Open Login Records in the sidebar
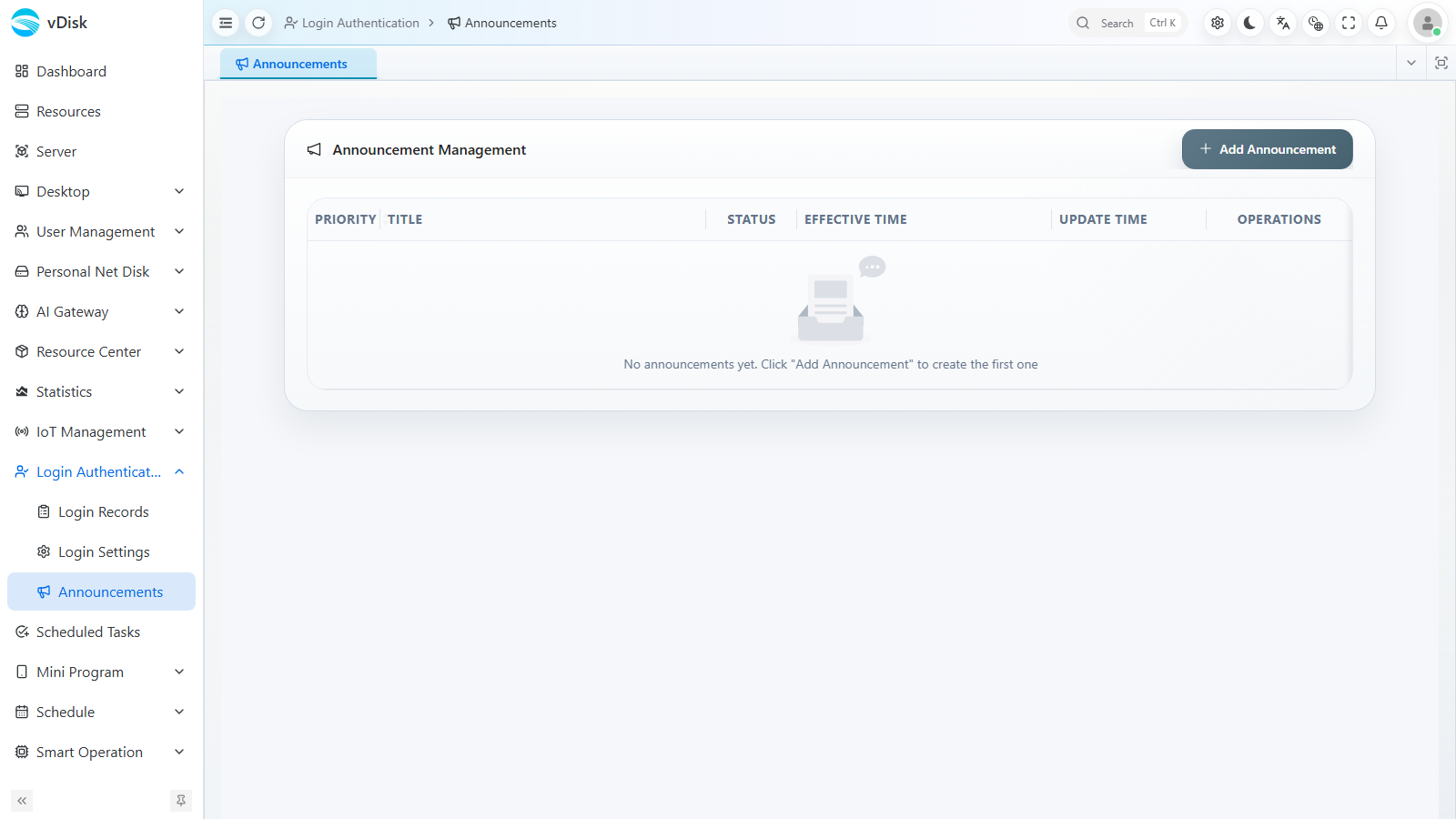The width and height of the screenshot is (1456, 819). pos(101,511)
